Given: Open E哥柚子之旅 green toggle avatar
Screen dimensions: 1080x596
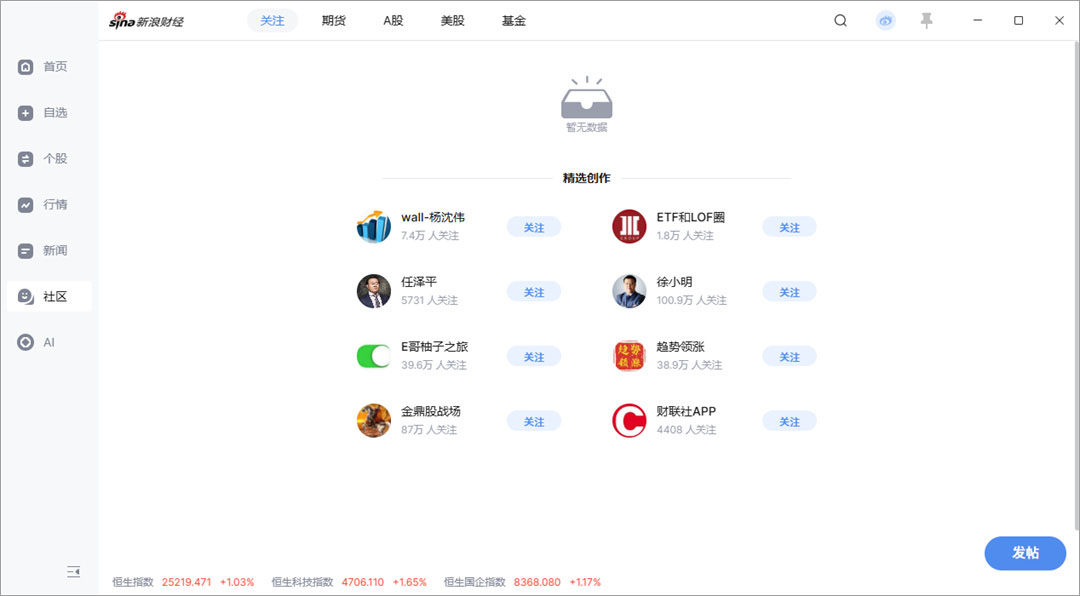Looking at the screenshot, I should 374,356.
